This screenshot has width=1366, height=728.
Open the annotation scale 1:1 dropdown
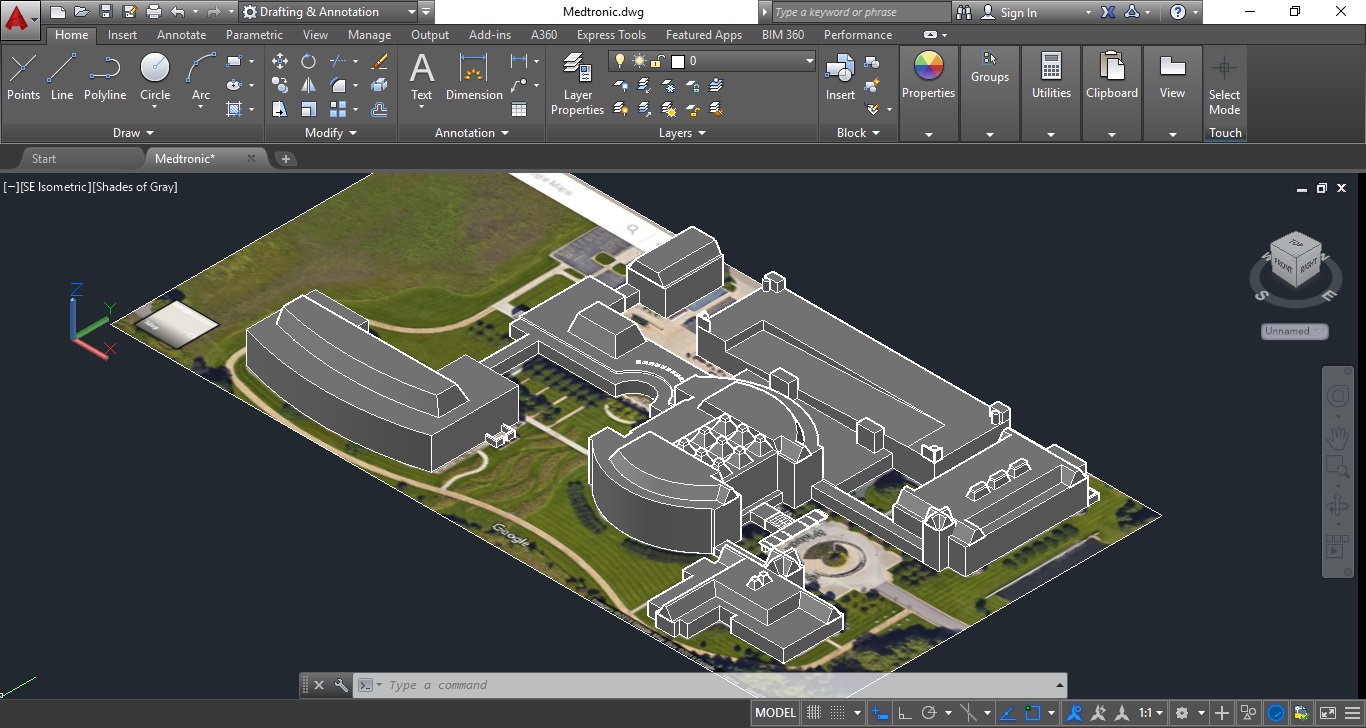coord(1150,713)
